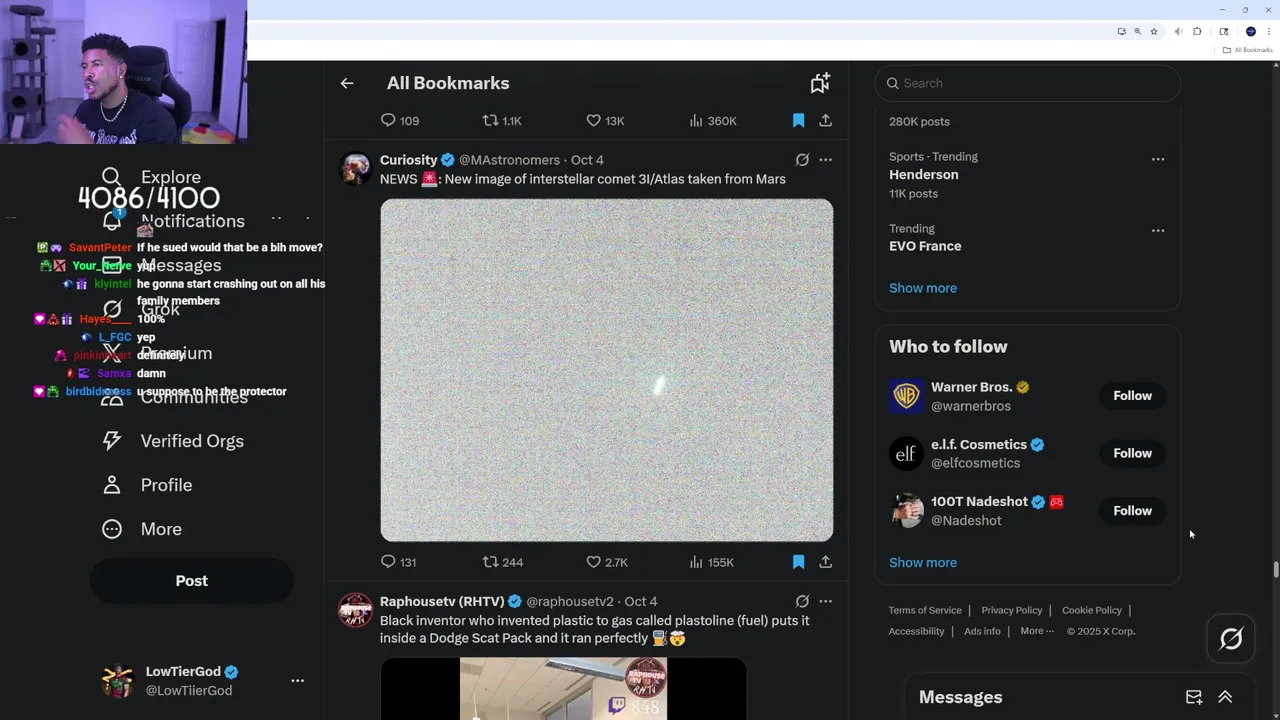Image resolution: width=1280 pixels, height=720 pixels.
Task: Open more options for the Curiosity post
Action: tap(825, 160)
